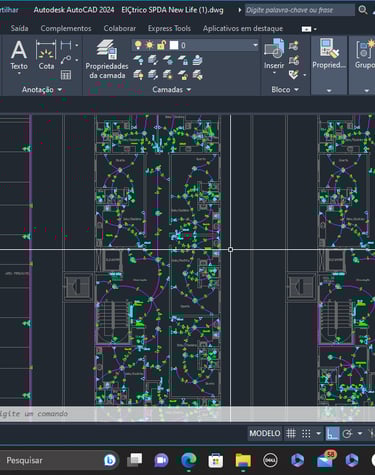This screenshot has width=375, height=475.
Task: Select the Texto annotation tool
Action: (19, 55)
